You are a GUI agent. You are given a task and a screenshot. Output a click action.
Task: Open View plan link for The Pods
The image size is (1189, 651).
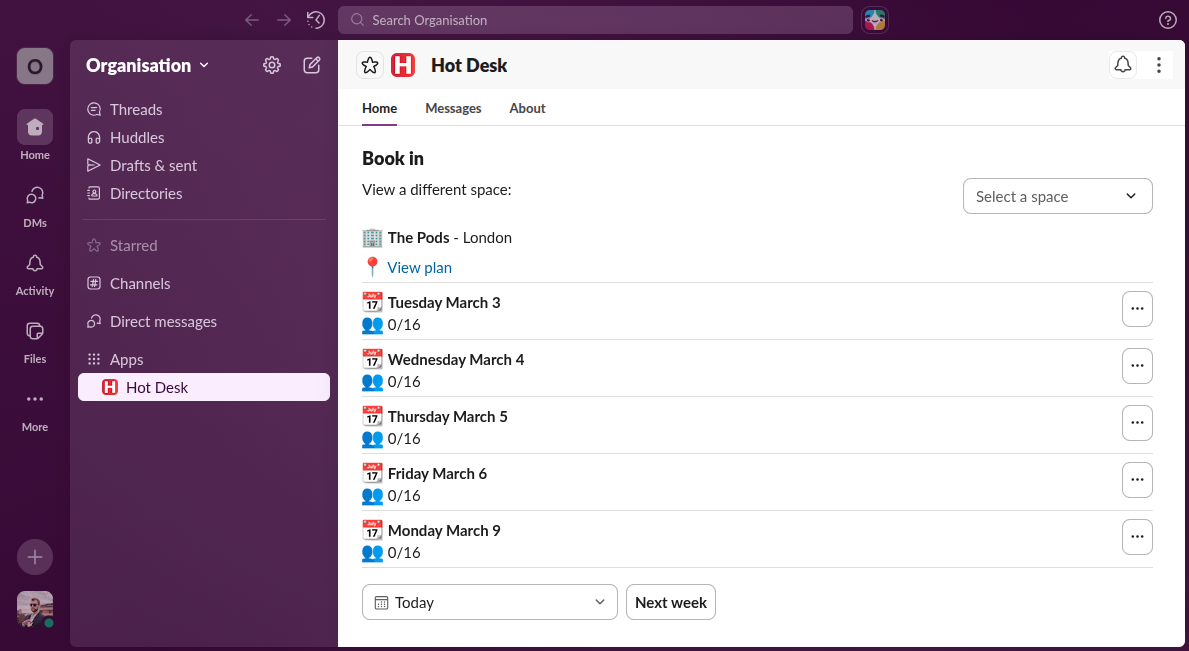pyautogui.click(x=419, y=267)
